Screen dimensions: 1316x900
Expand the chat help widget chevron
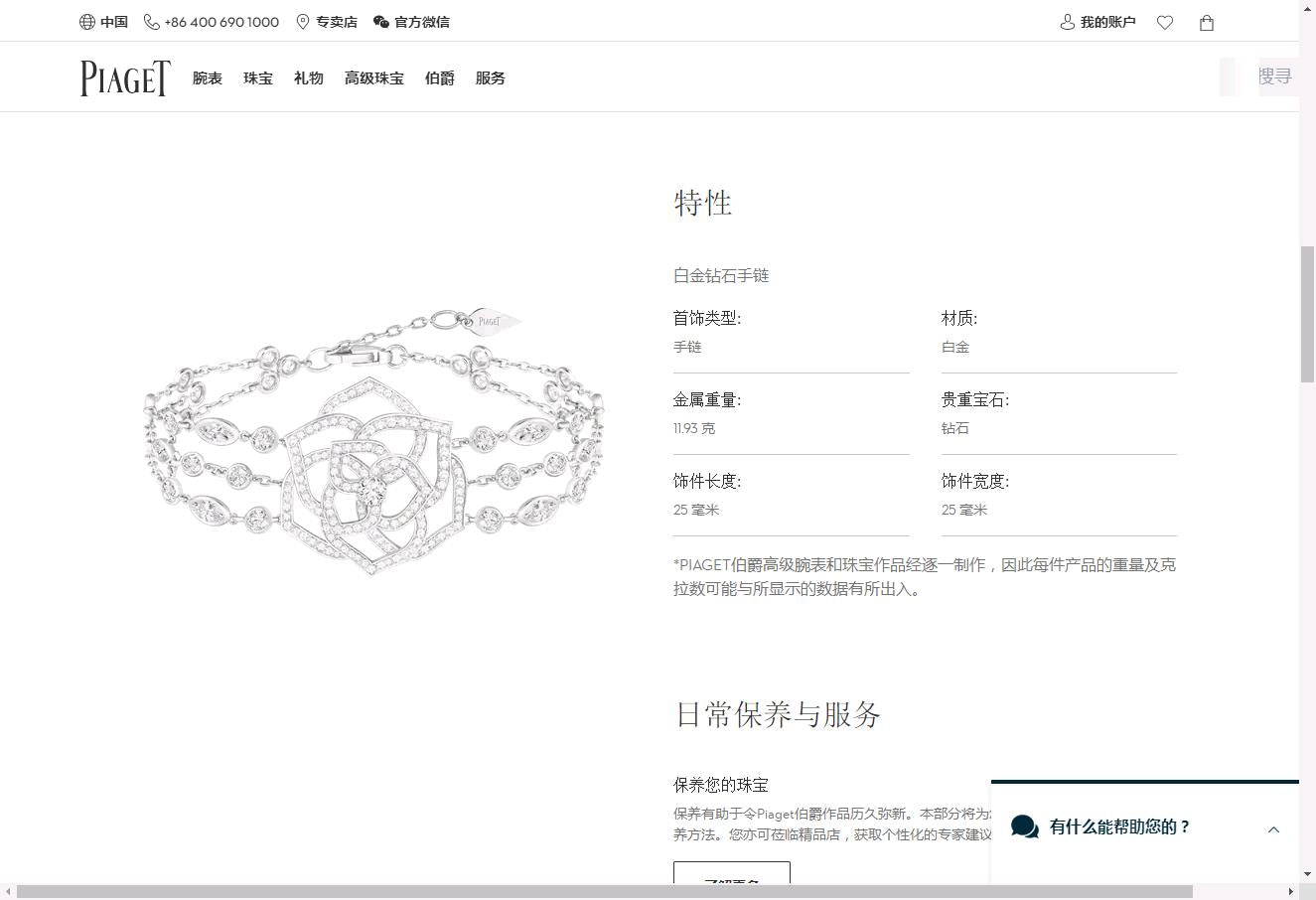(1273, 829)
